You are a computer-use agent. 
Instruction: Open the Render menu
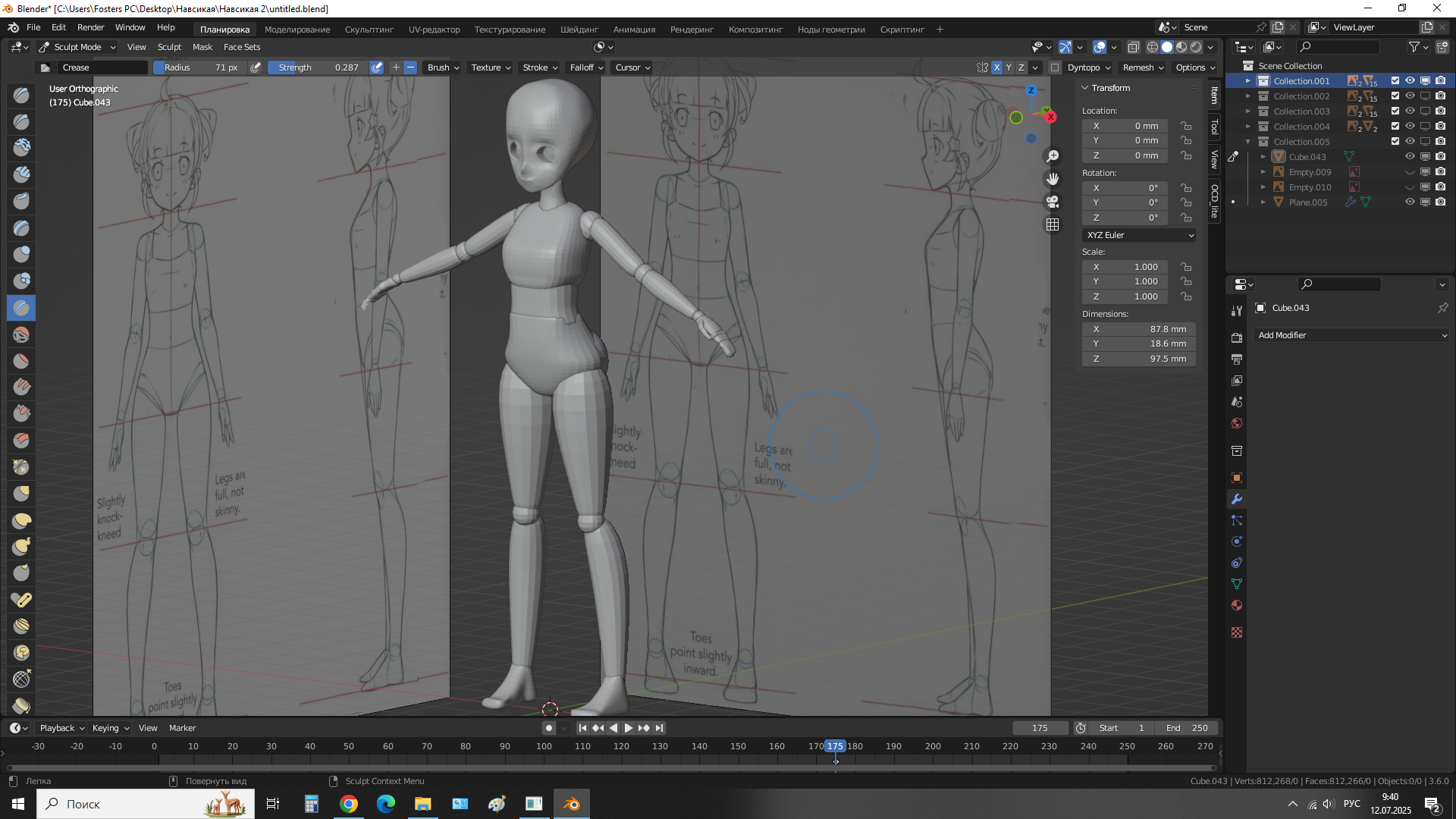[x=90, y=27]
